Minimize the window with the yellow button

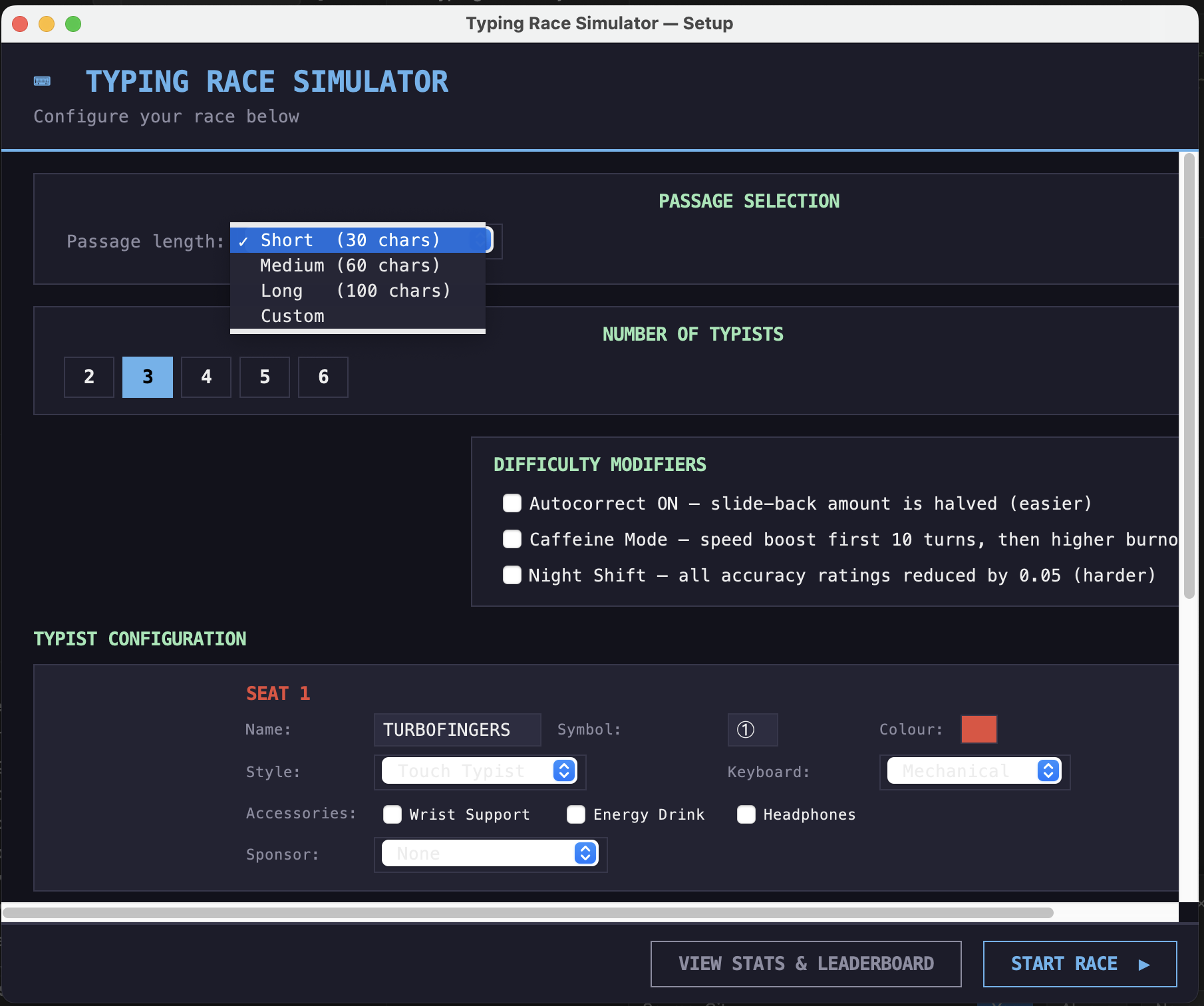pos(47,24)
